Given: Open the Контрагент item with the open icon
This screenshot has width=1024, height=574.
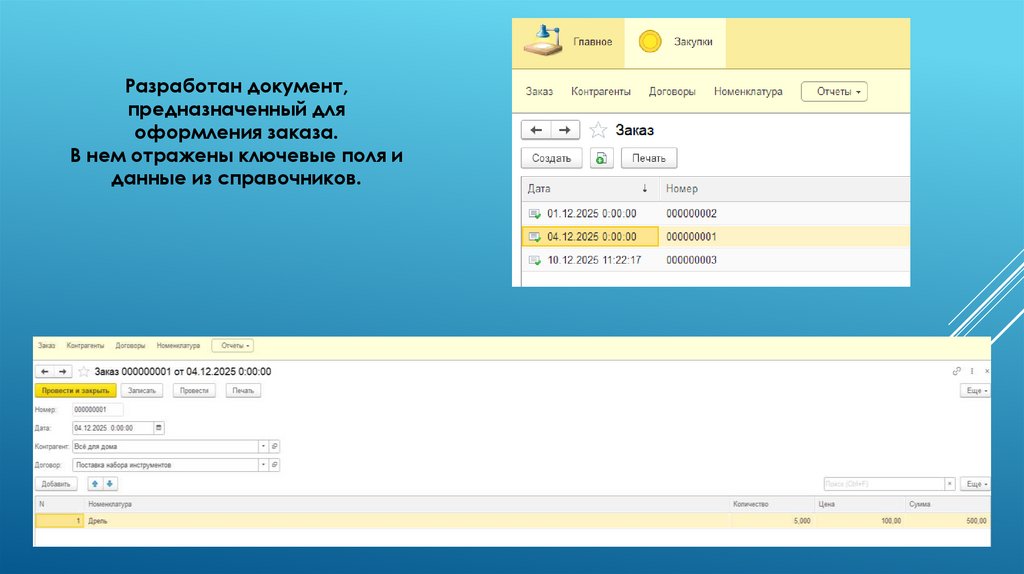Looking at the screenshot, I should 274,447.
